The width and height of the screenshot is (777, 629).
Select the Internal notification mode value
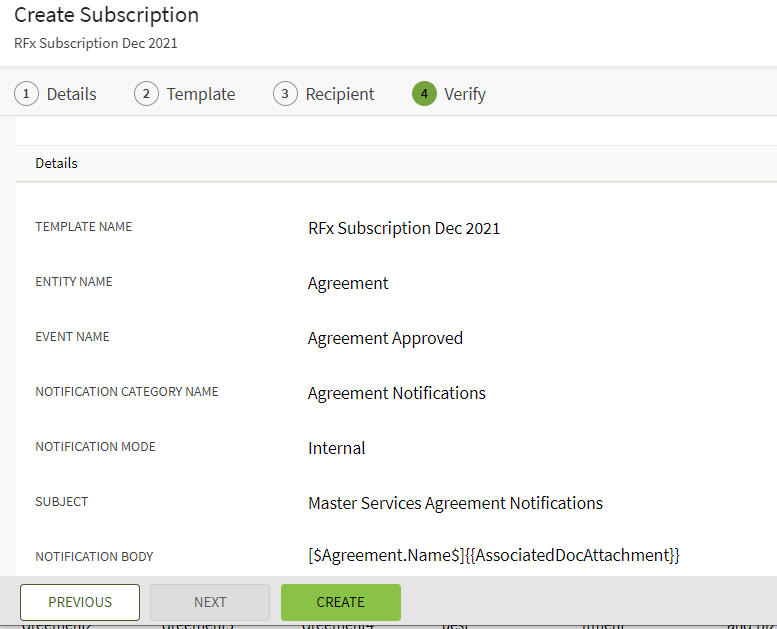point(336,448)
